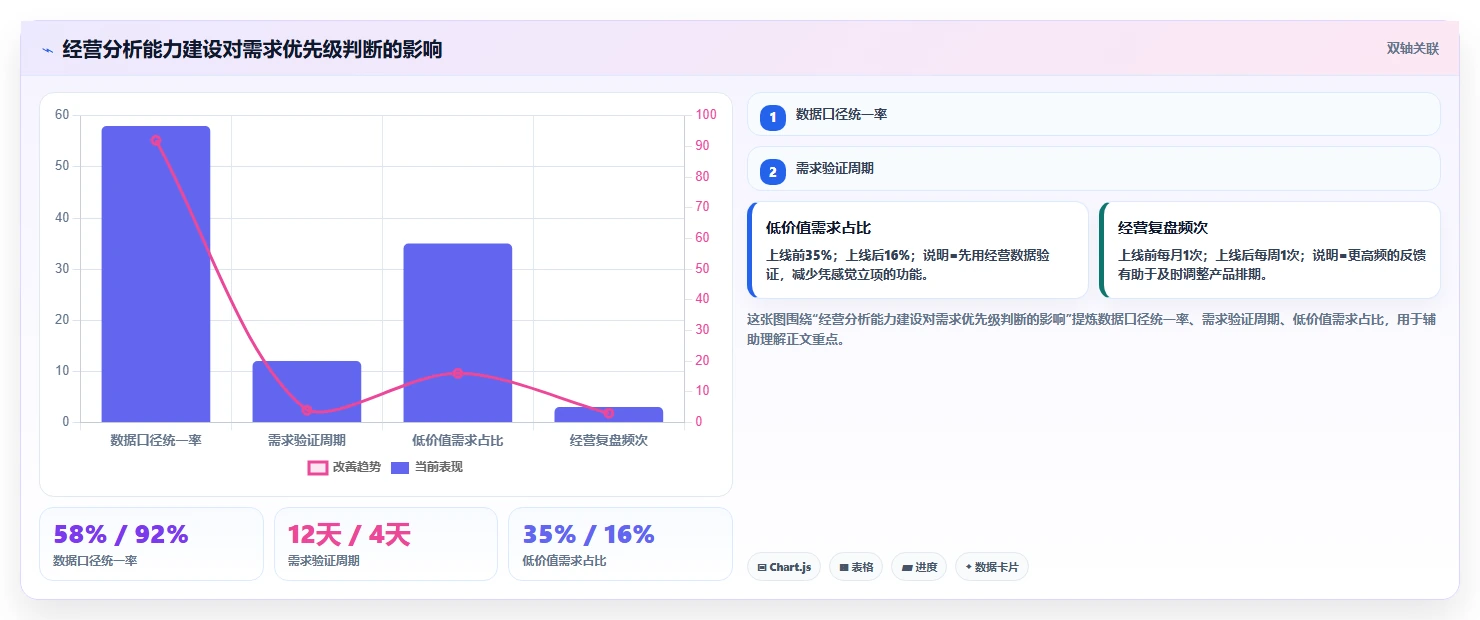The image size is (1480, 620).
Task: Open the 经营复盘频次 detail card
Action: click(1270, 250)
